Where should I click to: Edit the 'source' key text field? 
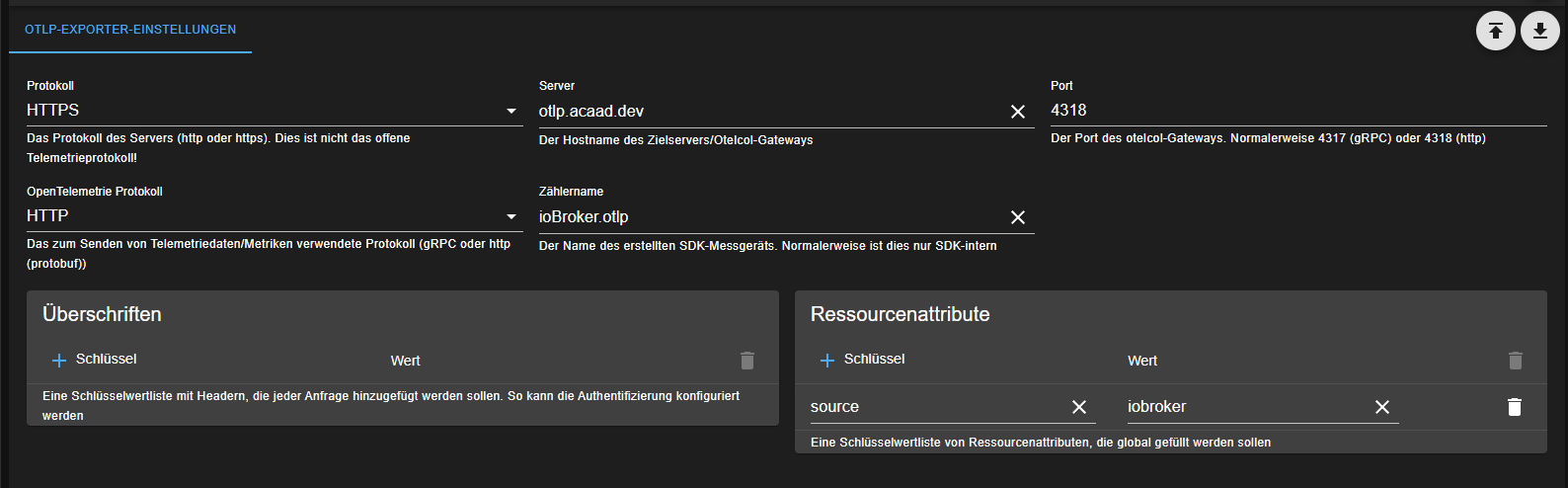point(933,407)
